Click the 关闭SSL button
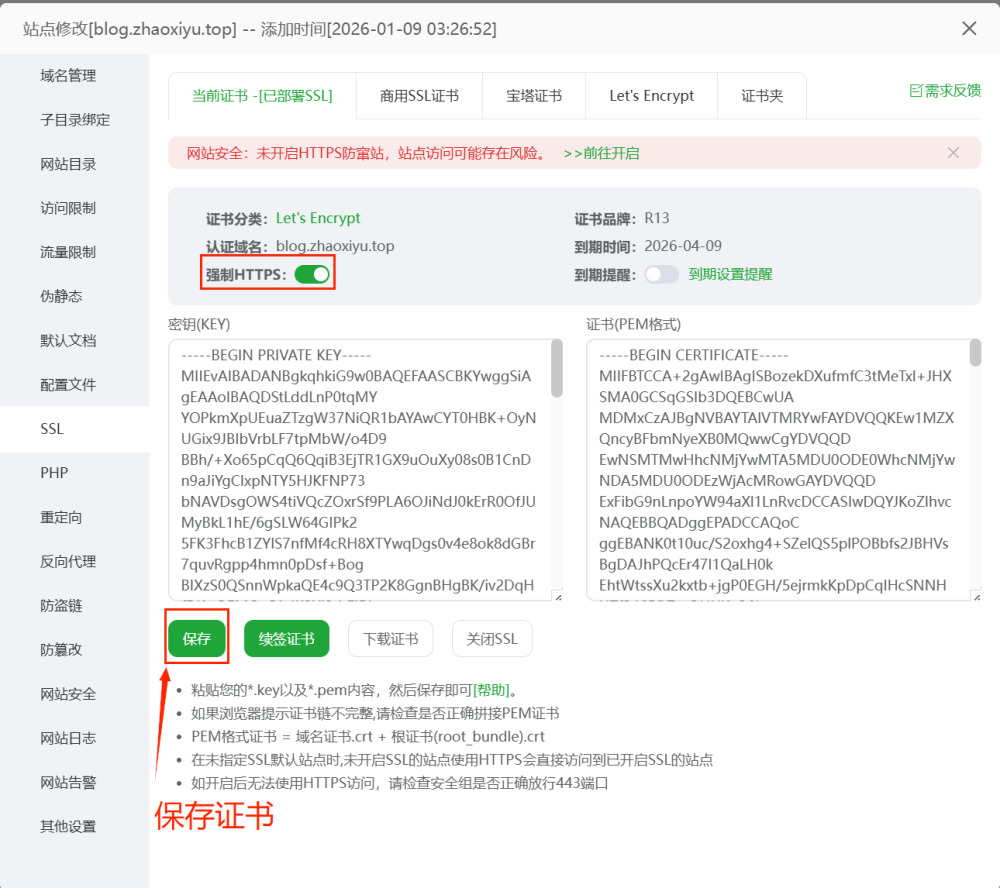1000x888 pixels. coord(492,639)
